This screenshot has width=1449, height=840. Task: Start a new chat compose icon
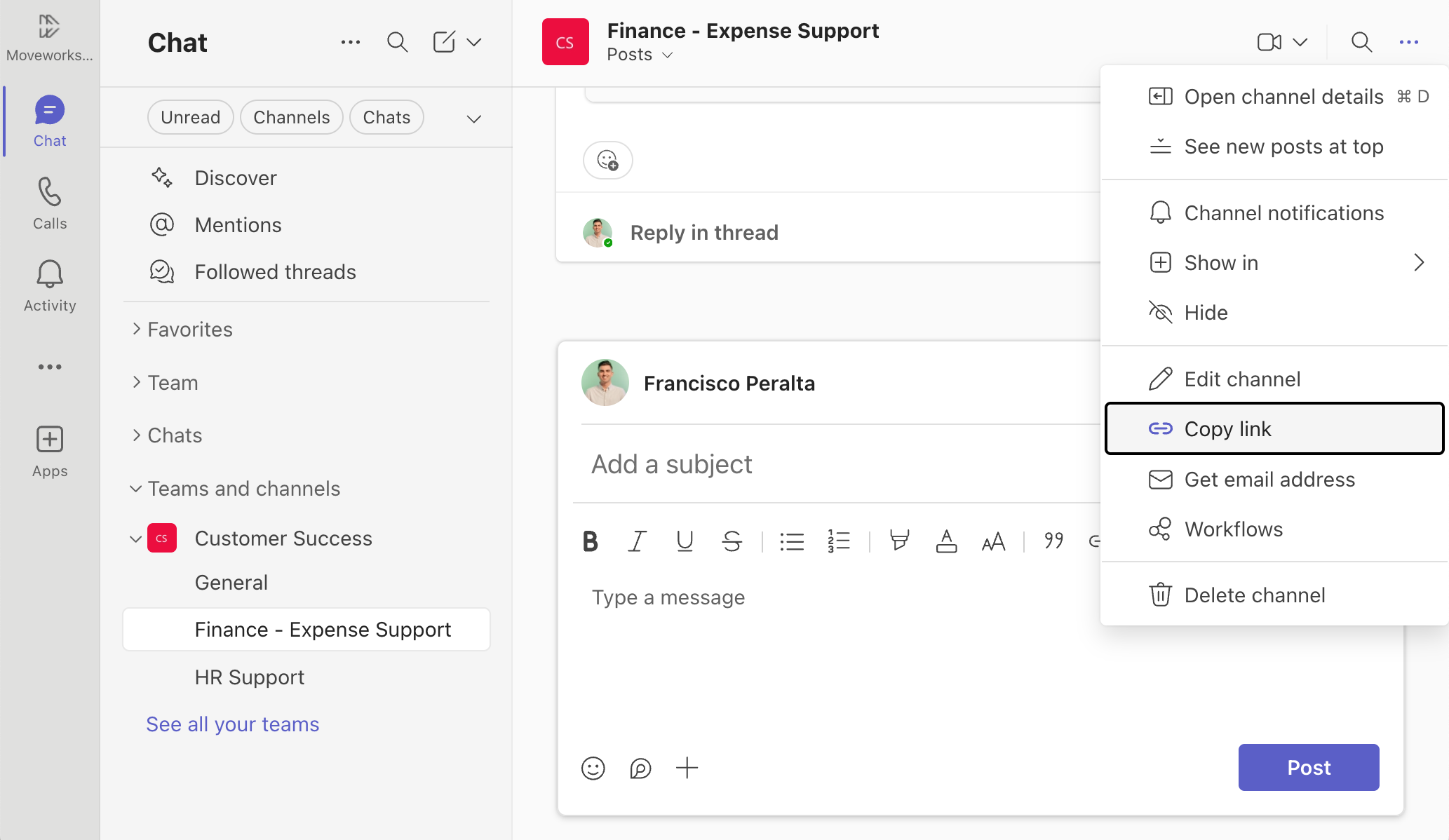click(x=444, y=42)
